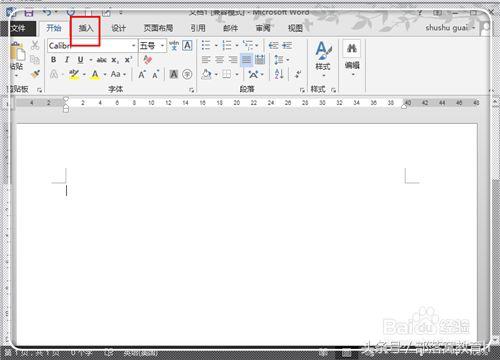
Task: Align text right
Action: [233, 60]
